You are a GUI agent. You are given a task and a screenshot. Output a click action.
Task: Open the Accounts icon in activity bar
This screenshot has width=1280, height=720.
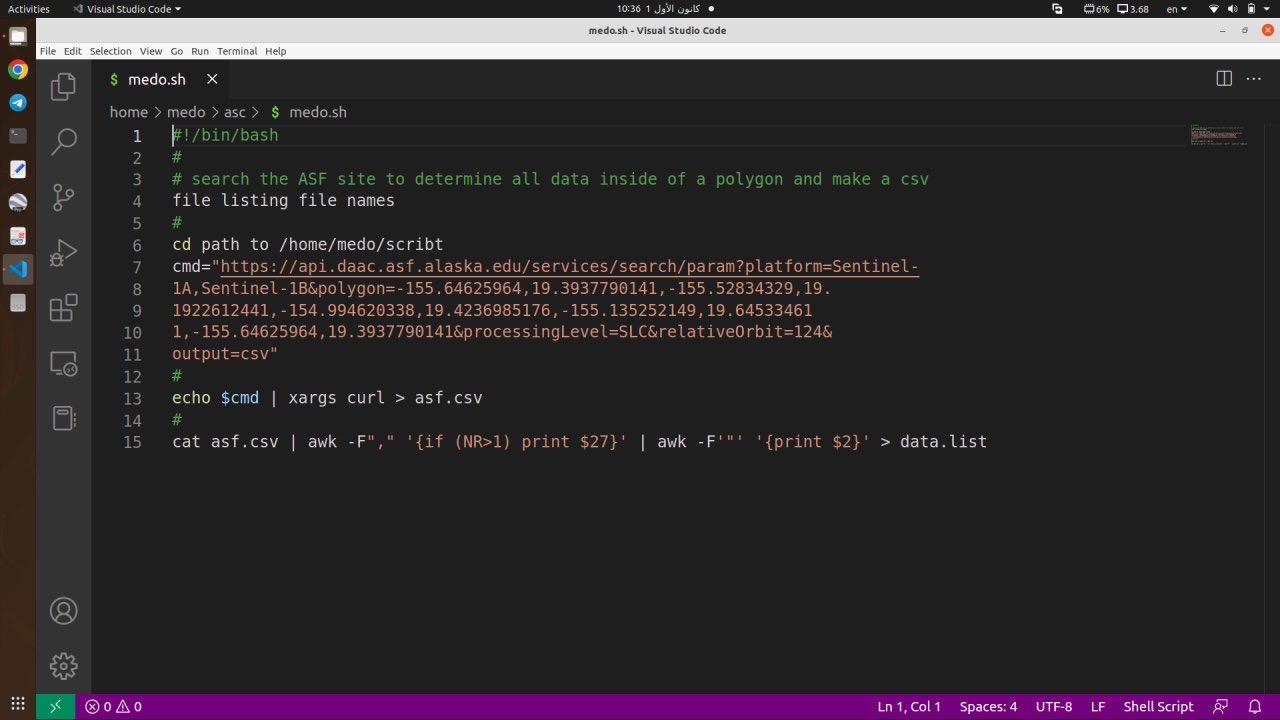(63, 610)
